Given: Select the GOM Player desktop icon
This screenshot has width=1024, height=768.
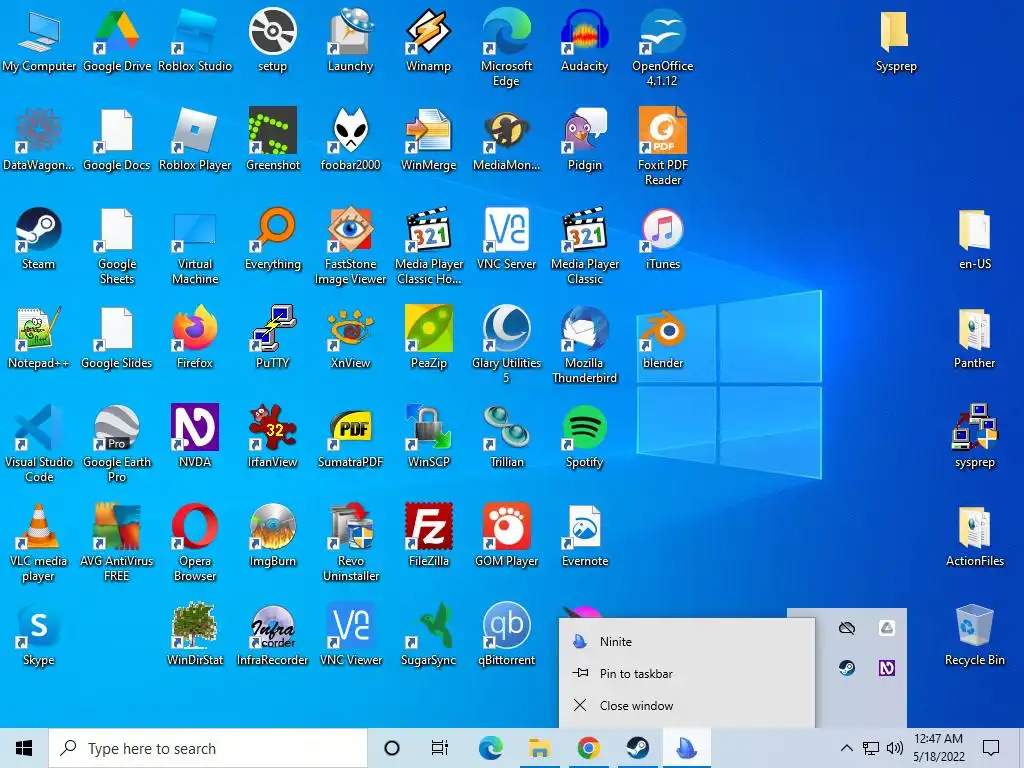Looking at the screenshot, I should pyautogui.click(x=507, y=536).
